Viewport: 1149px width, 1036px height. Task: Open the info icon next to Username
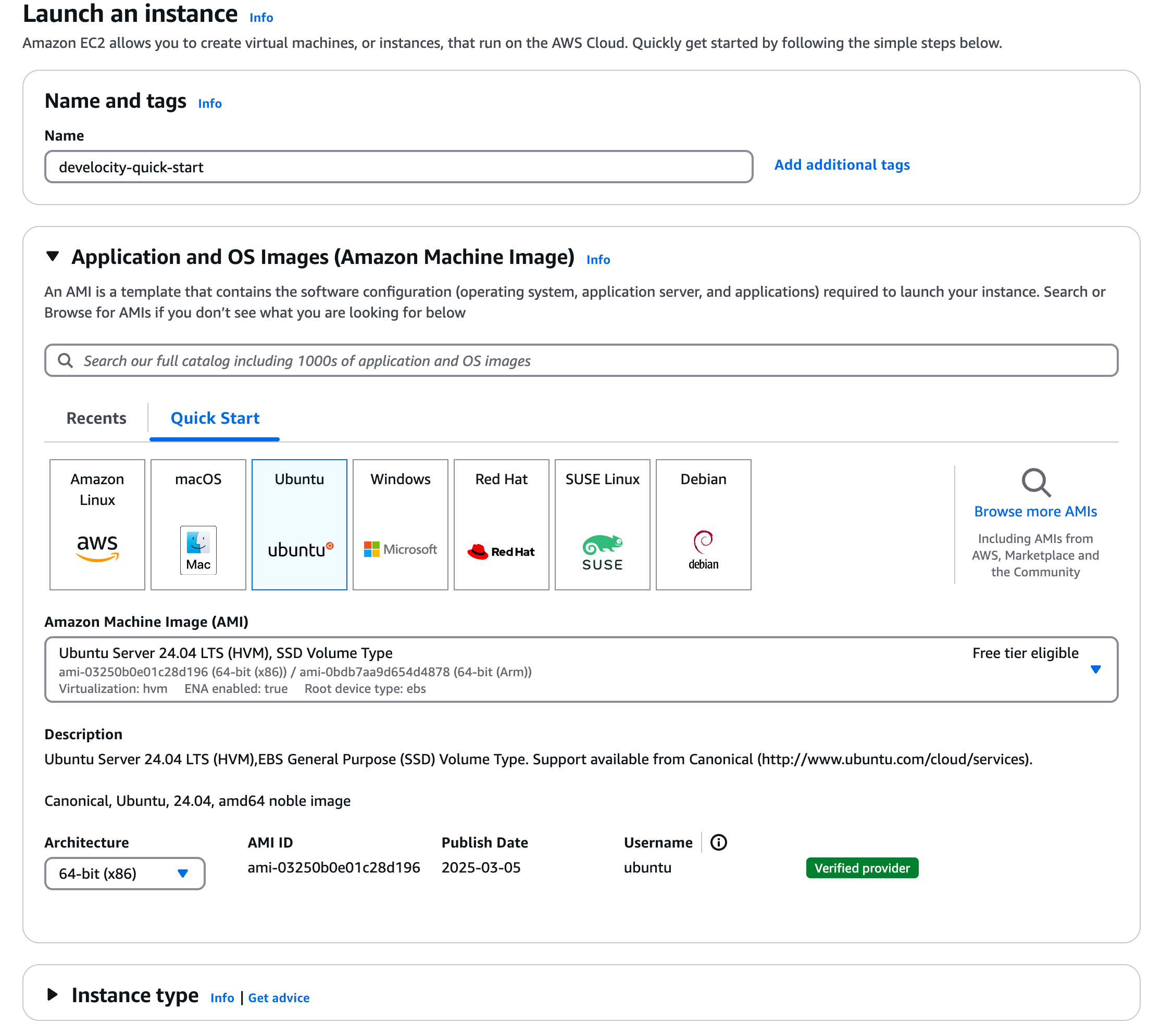coord(719,842)
